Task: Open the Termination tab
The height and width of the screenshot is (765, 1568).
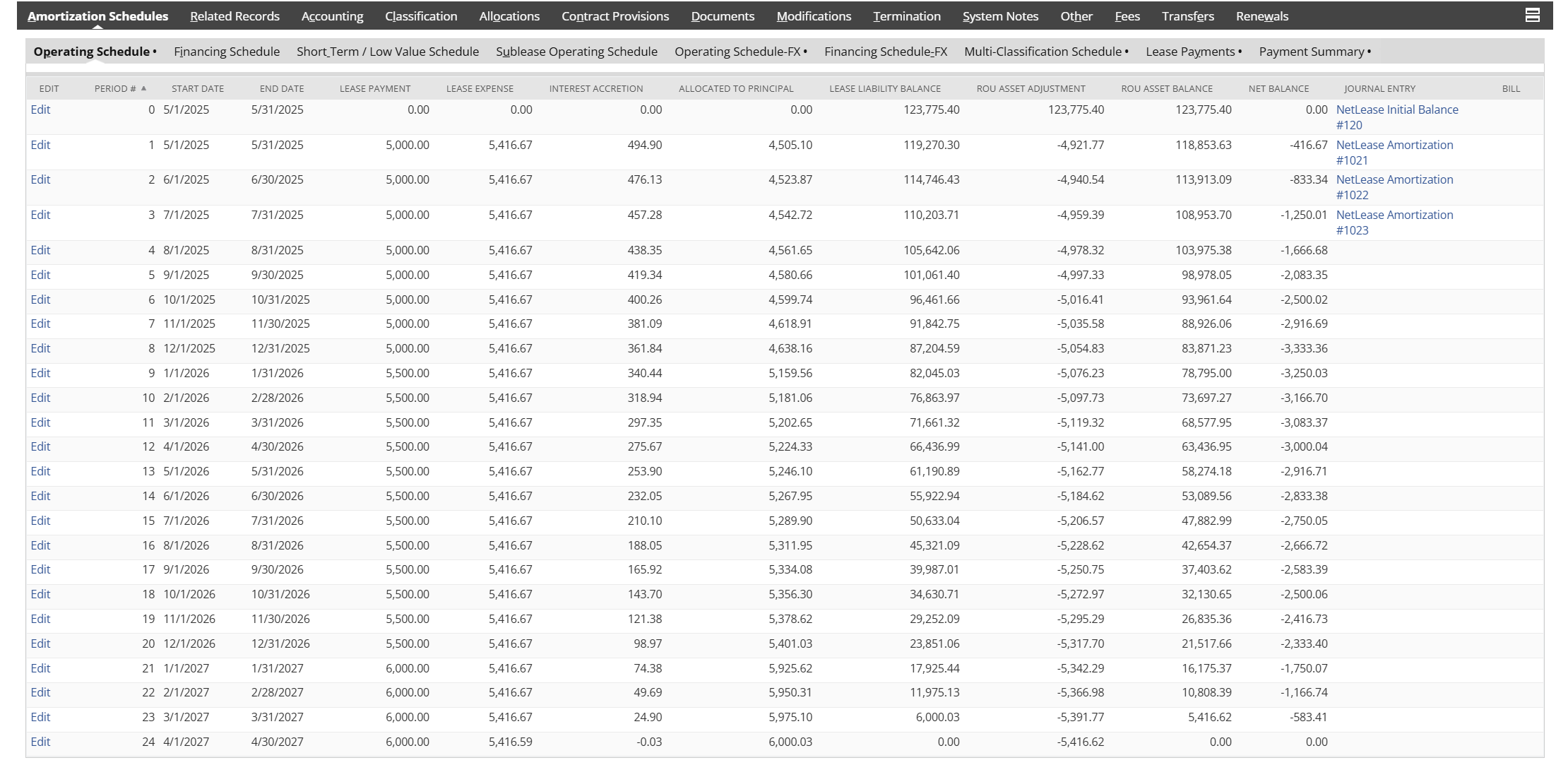Action: click(x=906, y=16)
